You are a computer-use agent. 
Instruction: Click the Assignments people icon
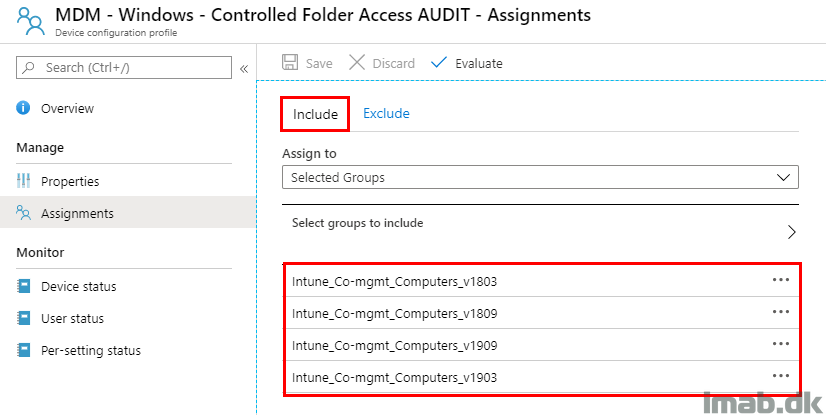24,213
